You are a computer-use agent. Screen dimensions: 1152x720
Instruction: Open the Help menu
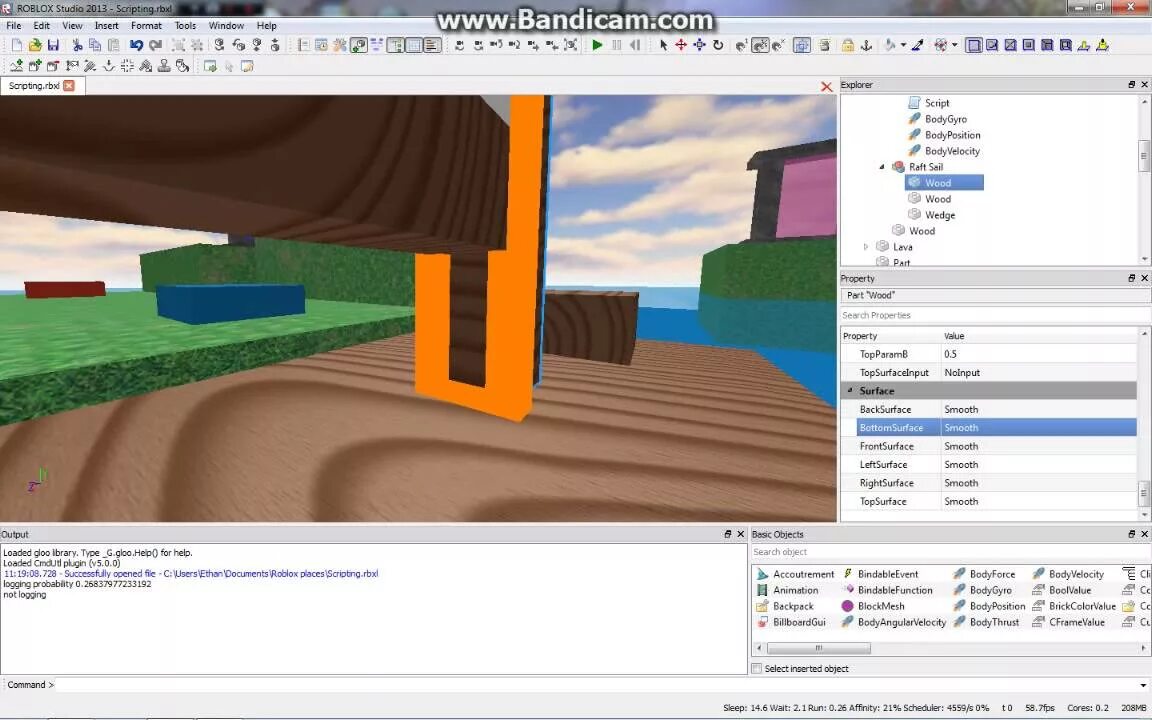point(267,25)
